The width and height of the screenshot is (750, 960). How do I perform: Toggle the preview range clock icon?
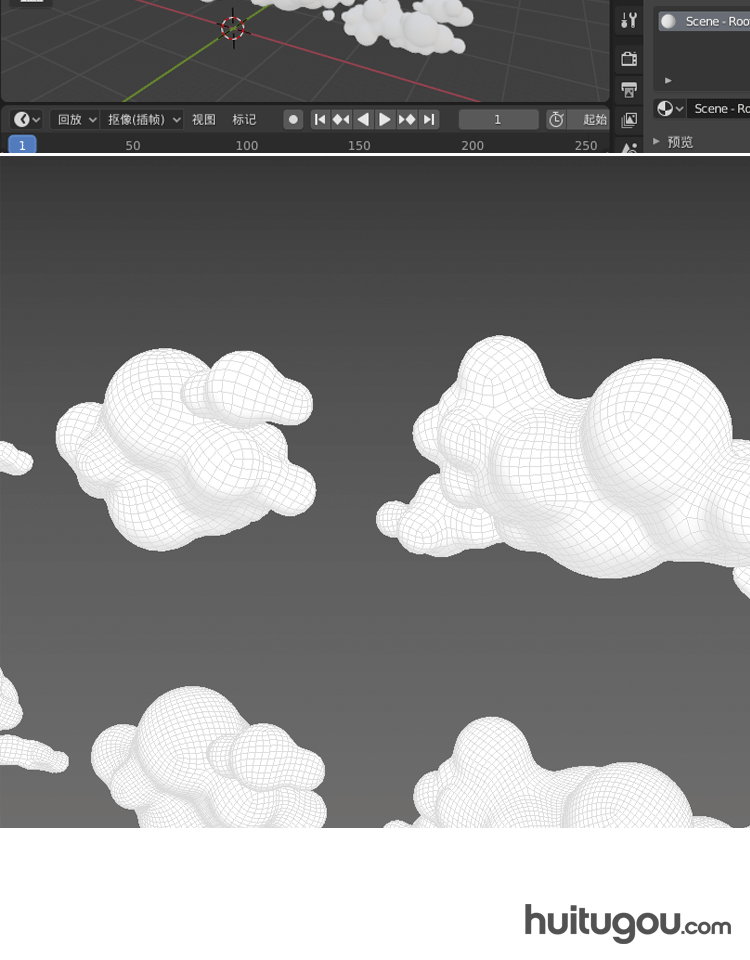(556, 119)
